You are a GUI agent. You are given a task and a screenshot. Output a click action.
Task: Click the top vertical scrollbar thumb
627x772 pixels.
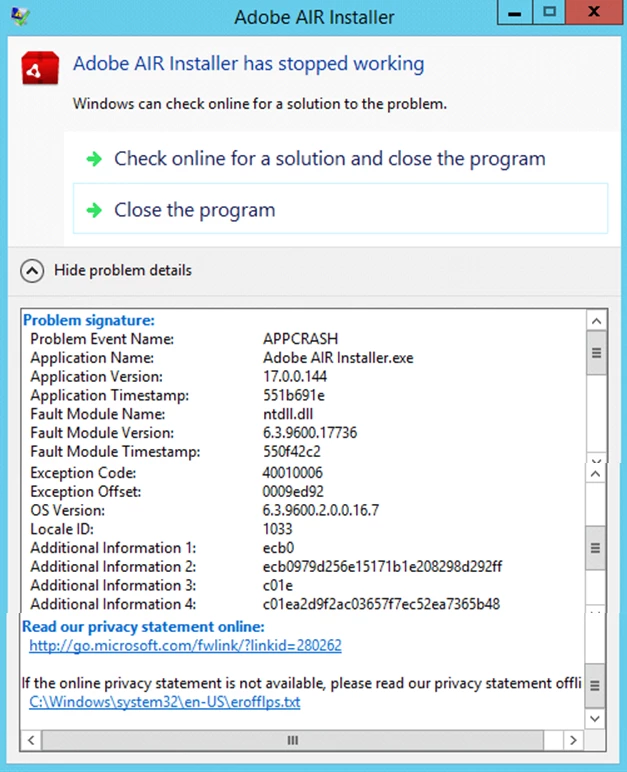(x=596, y=353)
